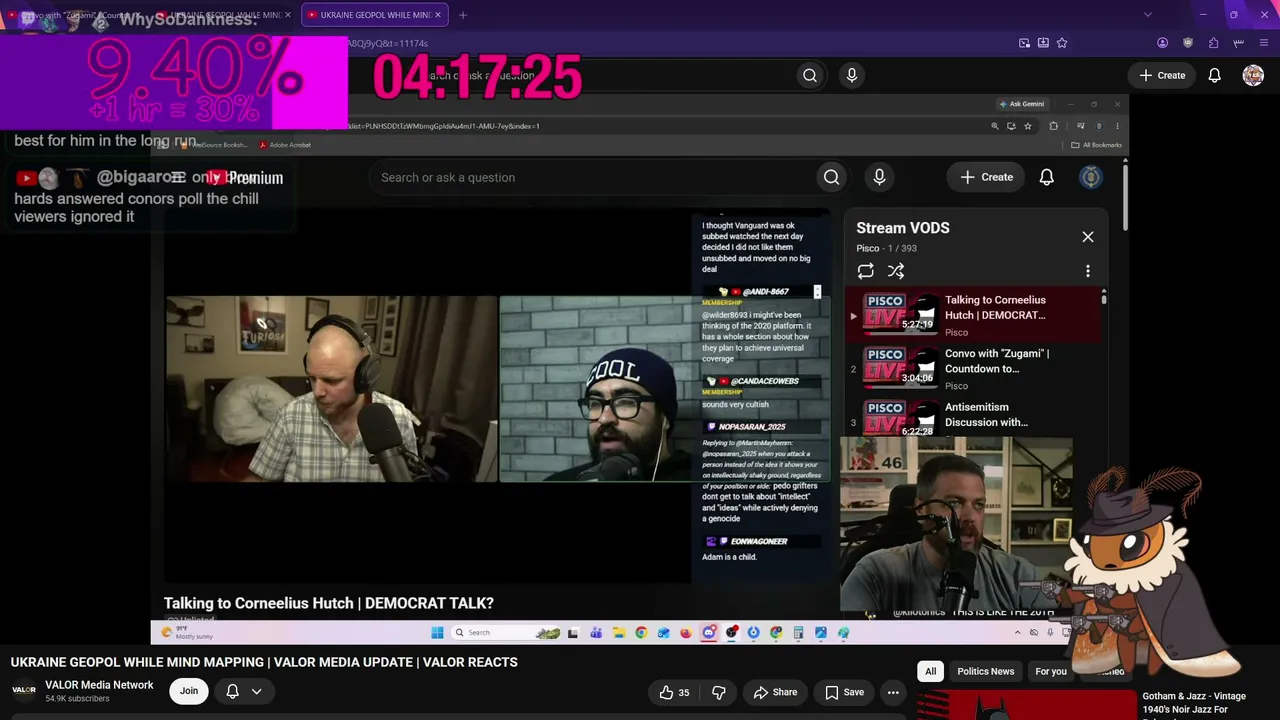Expand hidden tray icons in streamed taskbar

point(1018,632)
